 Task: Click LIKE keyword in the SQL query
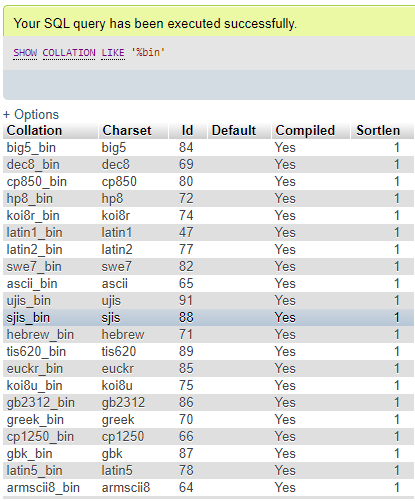click(x=113, y=53)
